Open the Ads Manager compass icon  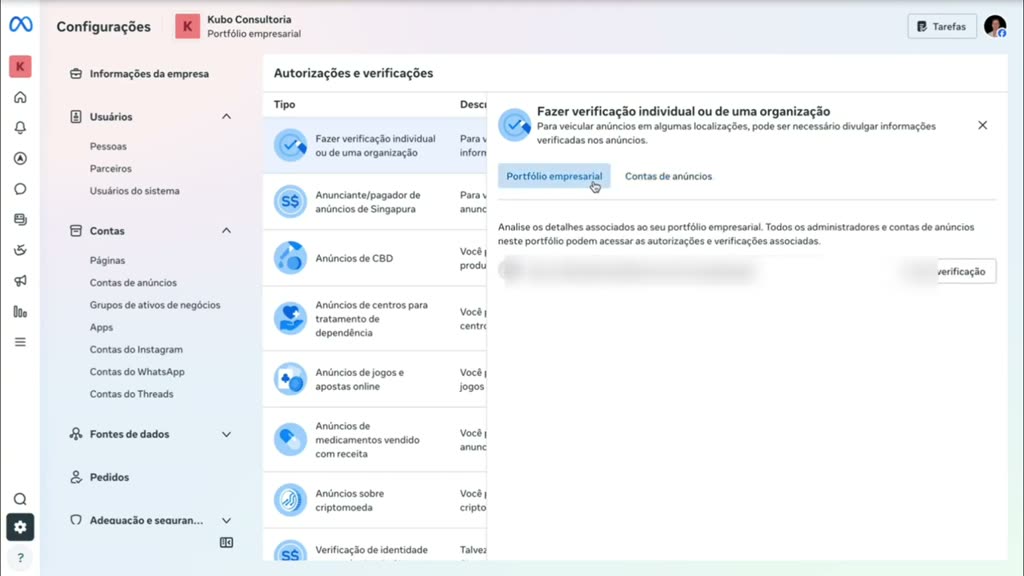click(x=20, y=158)
